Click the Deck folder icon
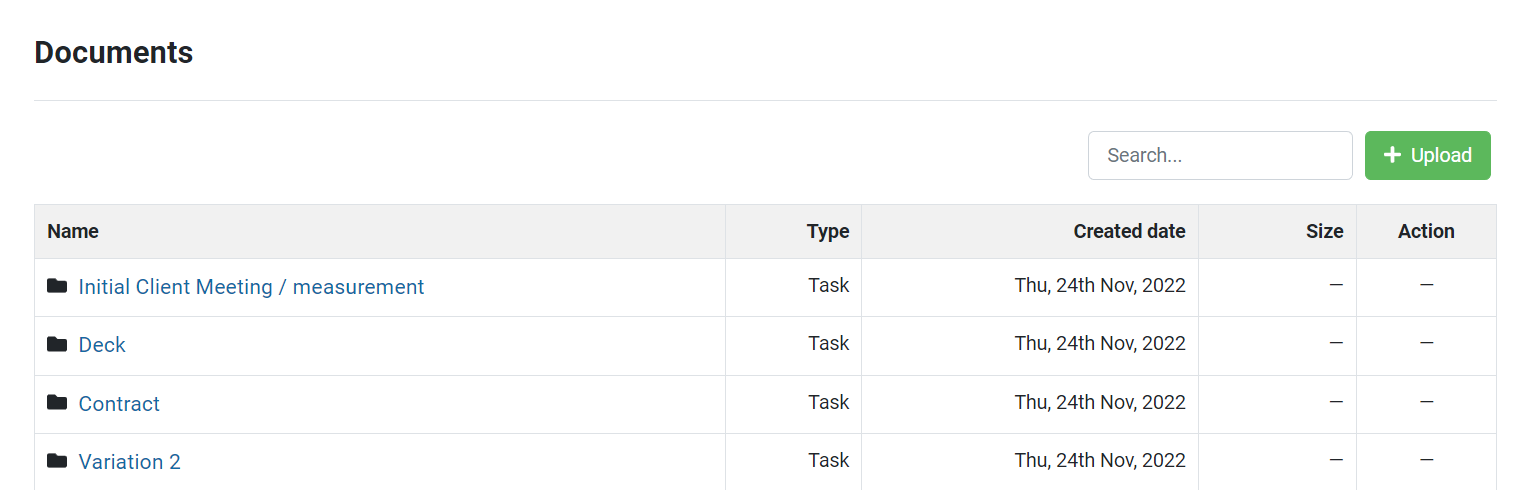1520x490 pixels. coord(57,344)
